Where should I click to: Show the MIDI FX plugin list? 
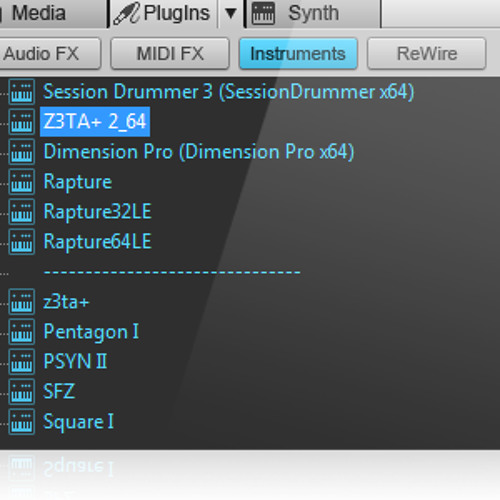(170, 54)
